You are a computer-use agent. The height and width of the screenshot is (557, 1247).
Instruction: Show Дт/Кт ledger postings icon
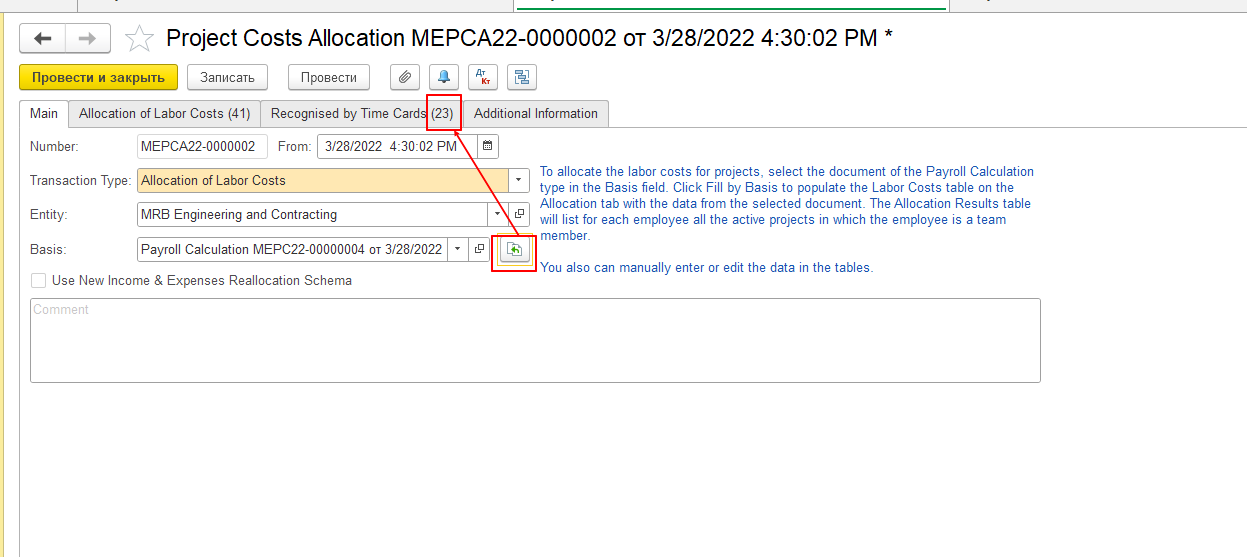point(483,77)
